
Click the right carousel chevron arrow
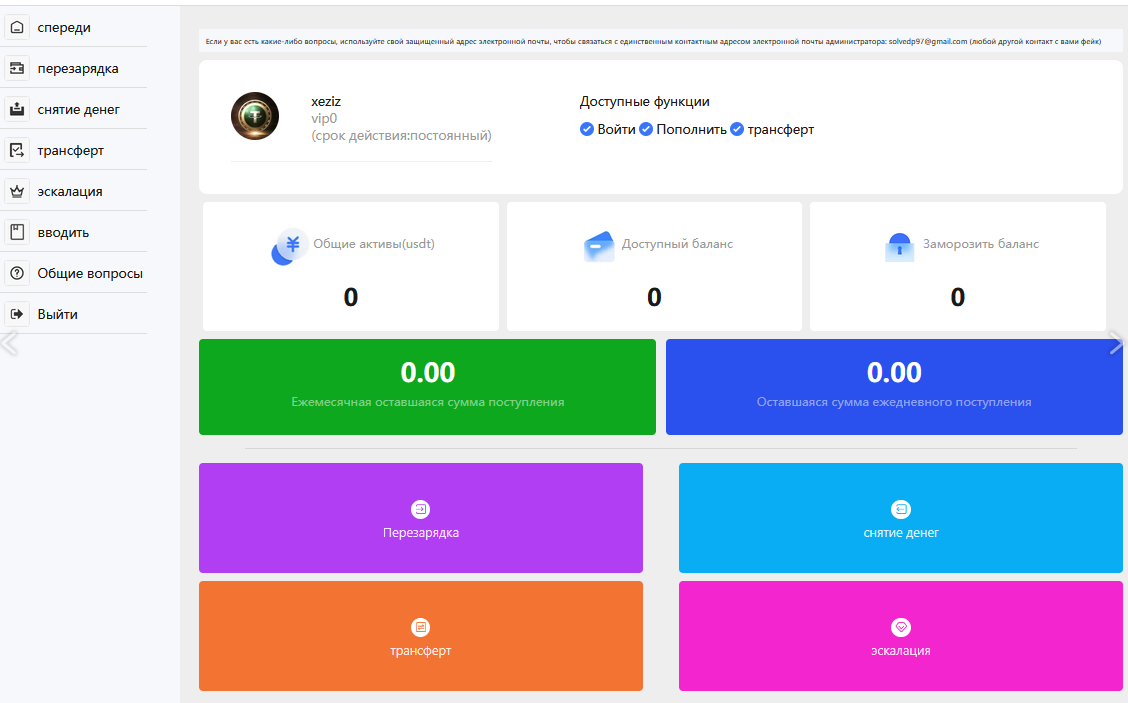[1116, 343]
